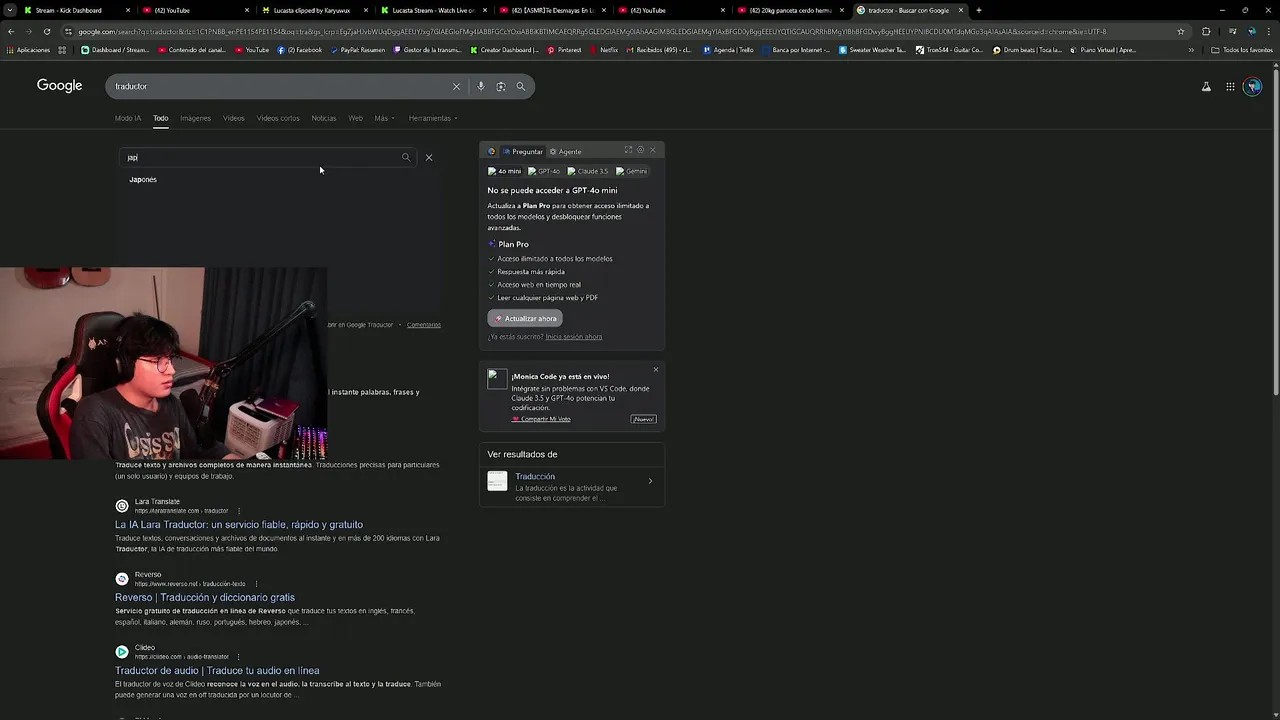This screenshot has width=1280, height=720.
Task: Close the Monica assistant panel
Action: tap(653, 150)
